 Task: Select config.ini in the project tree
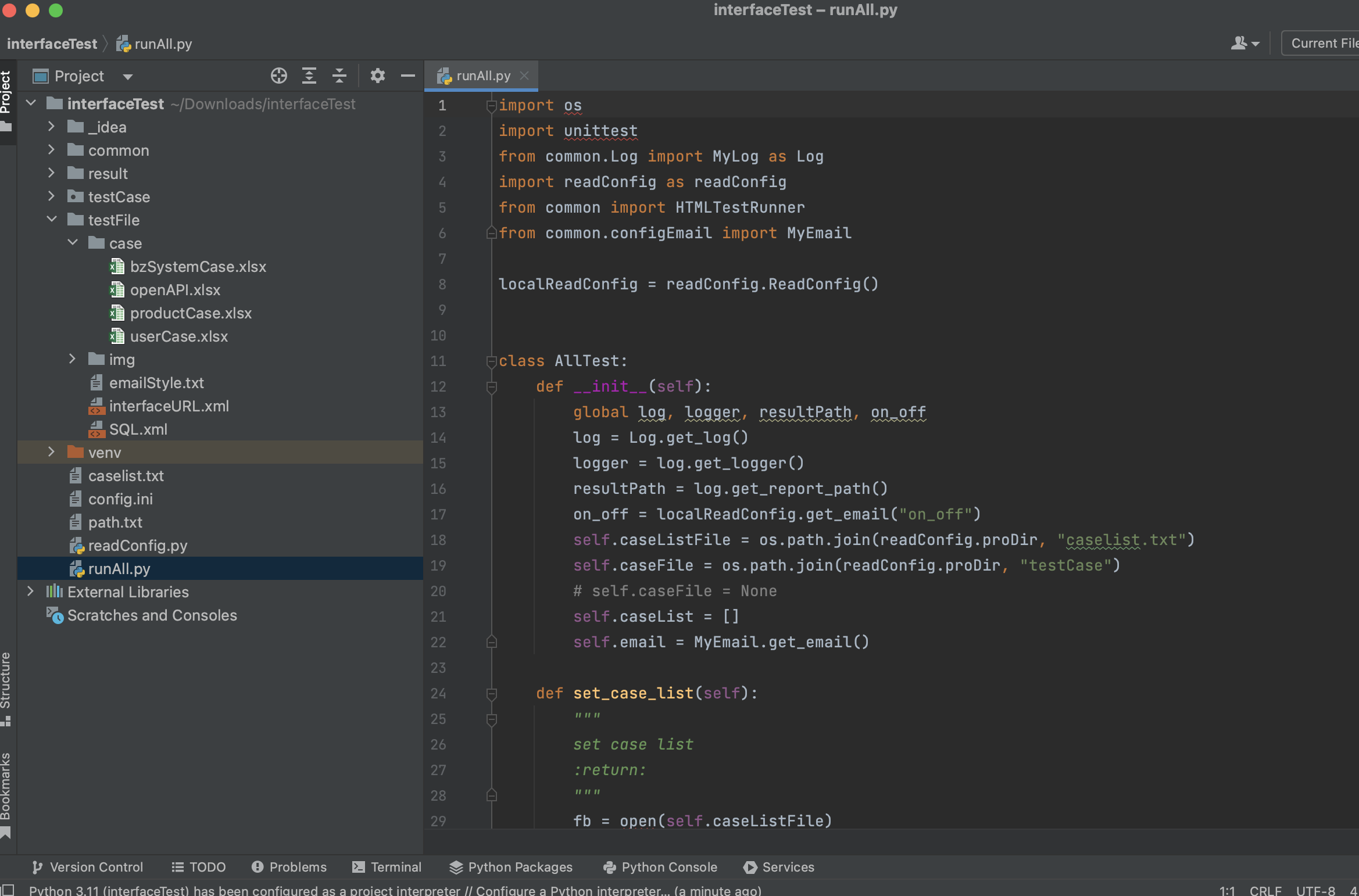coord(220,499)
